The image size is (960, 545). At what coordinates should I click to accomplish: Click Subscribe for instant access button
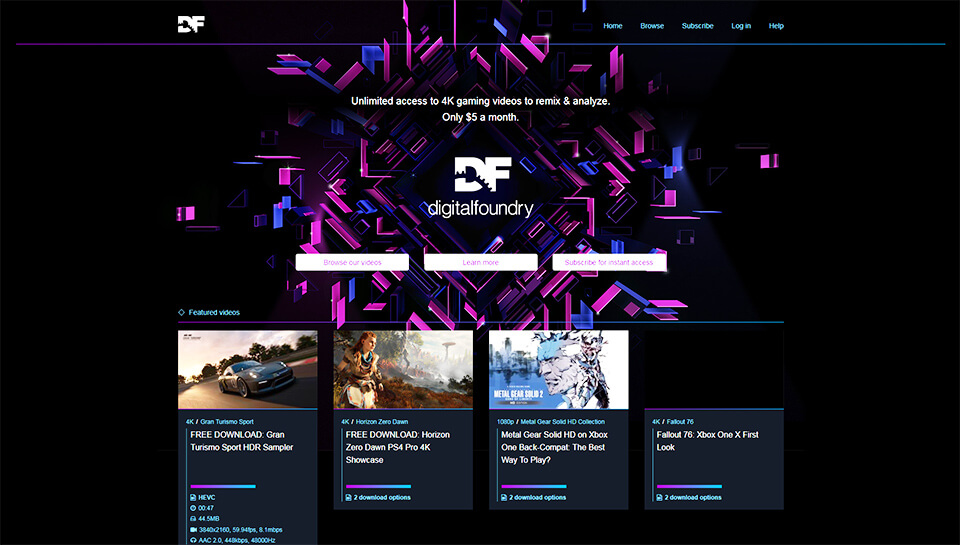coord(609,262)
